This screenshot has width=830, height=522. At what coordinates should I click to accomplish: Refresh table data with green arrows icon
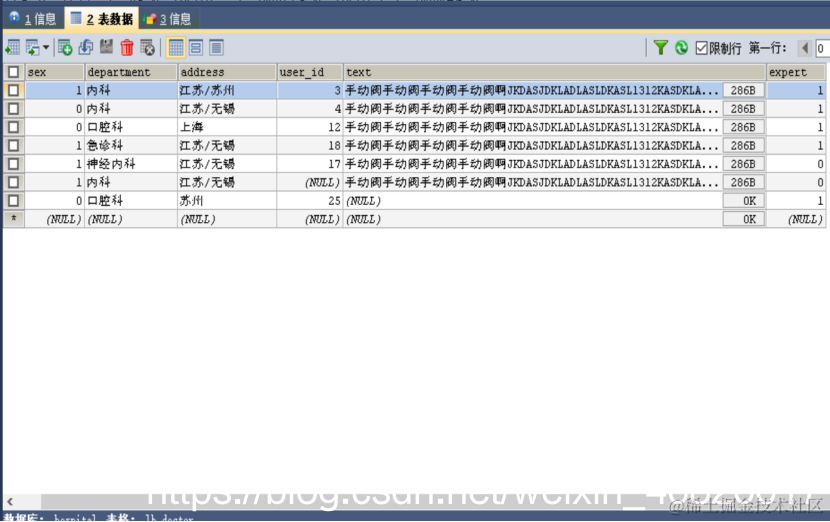(x=681, y=48)
